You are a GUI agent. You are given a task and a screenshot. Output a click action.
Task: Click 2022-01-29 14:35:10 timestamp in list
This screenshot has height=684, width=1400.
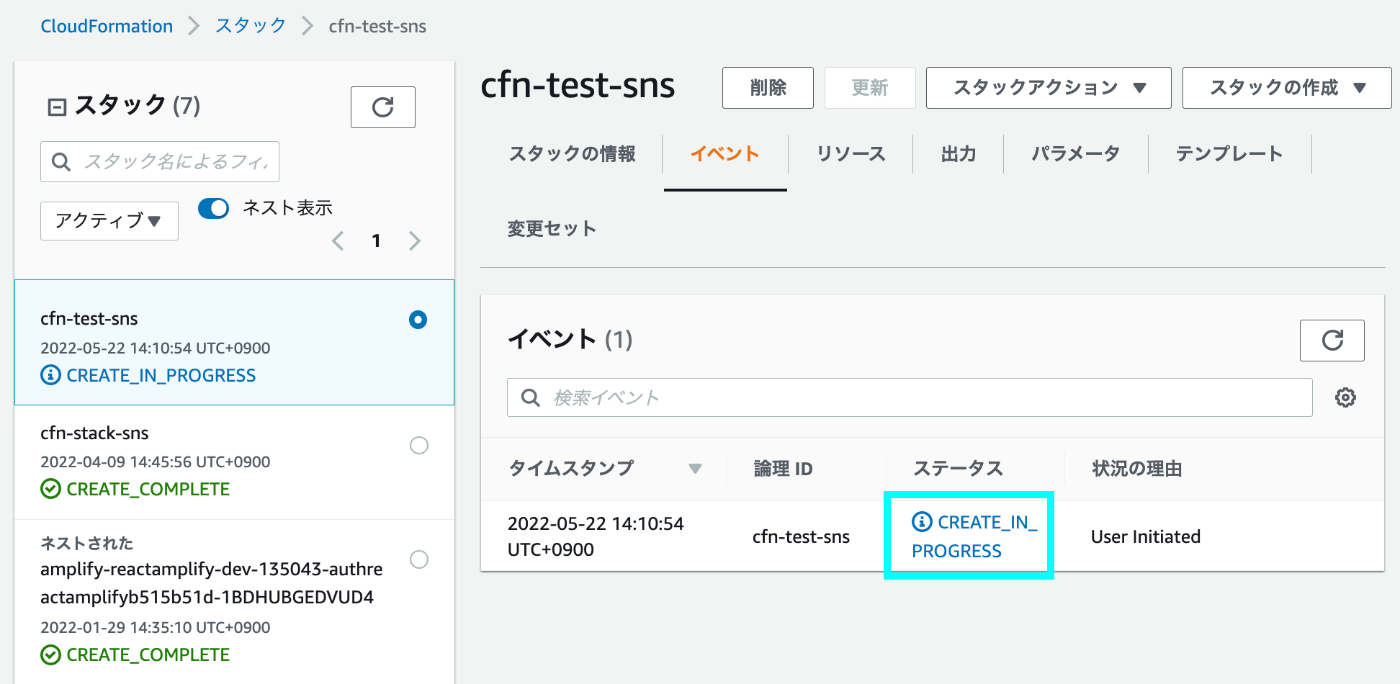(x=155, y=628)
